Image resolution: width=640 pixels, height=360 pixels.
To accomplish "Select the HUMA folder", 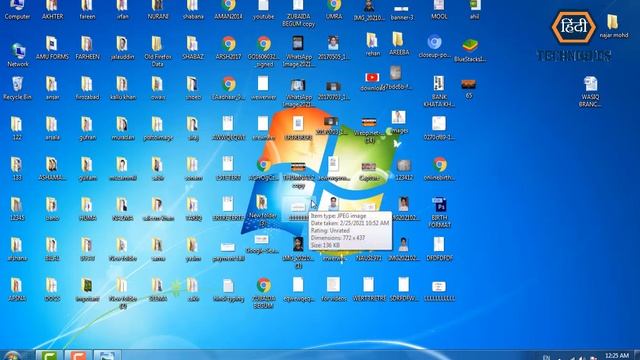I will pos(87,209).
